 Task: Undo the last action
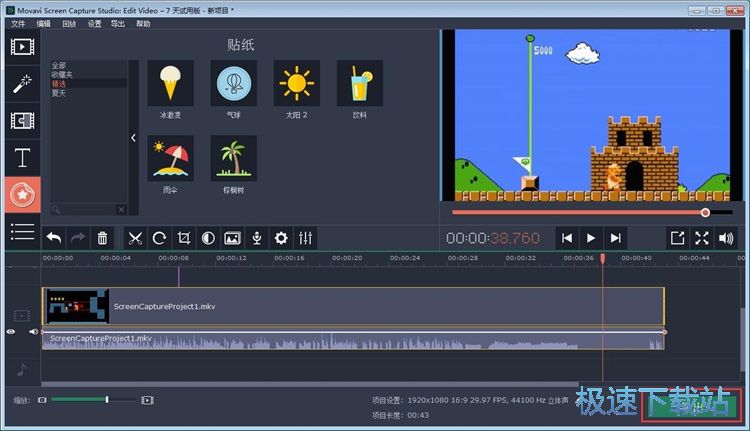point(54,238)
